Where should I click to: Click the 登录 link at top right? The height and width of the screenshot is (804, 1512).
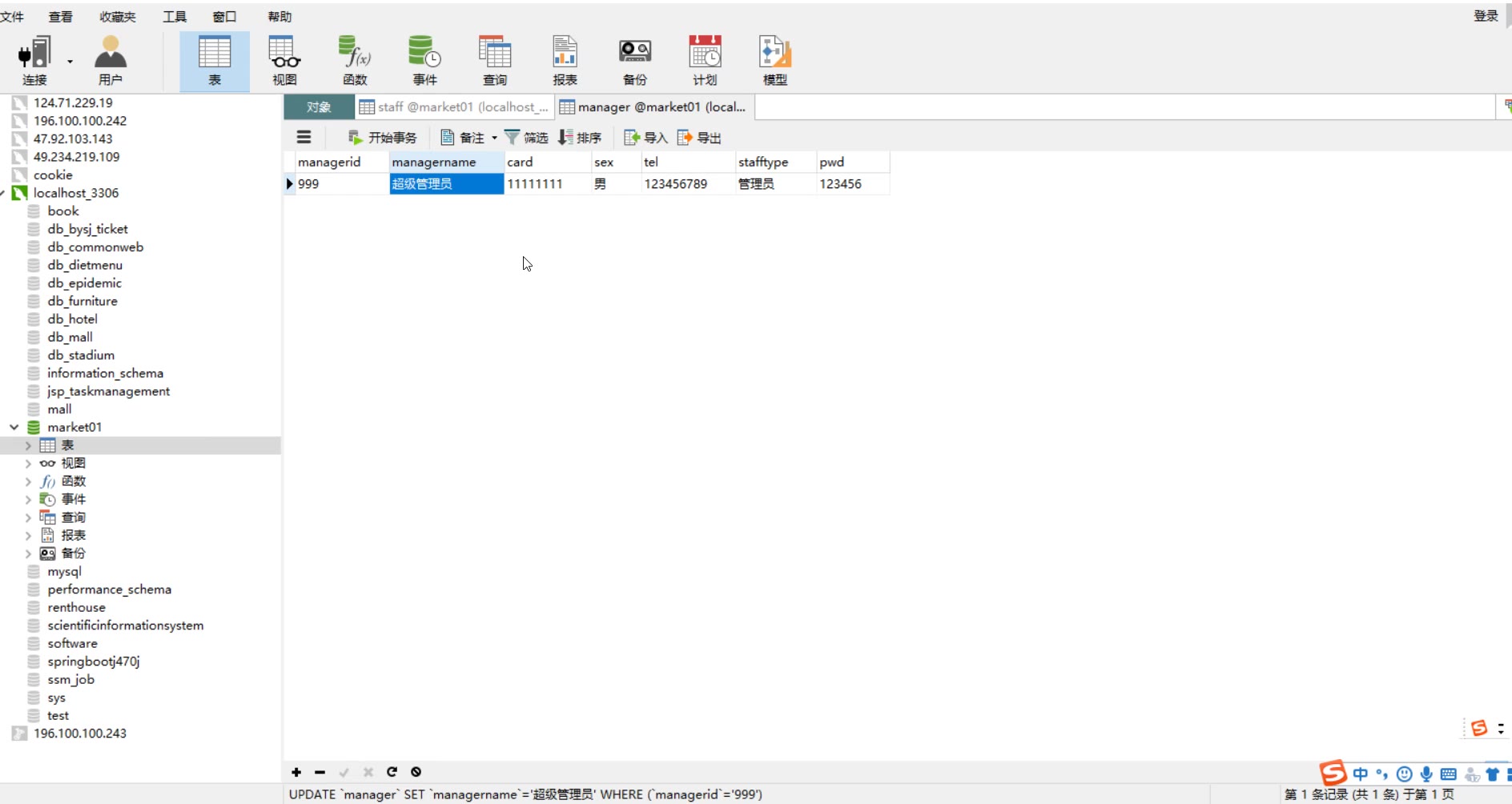point(1486,16)
